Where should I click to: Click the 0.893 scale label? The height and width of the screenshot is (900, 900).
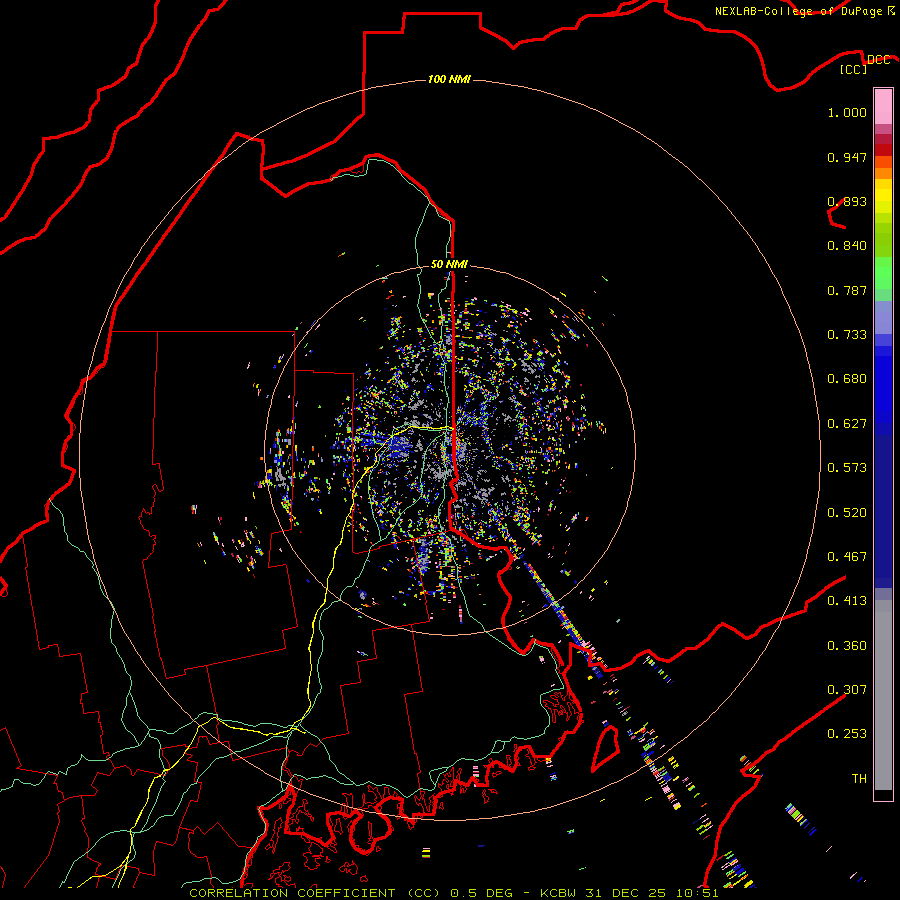(x=847, y=201)
